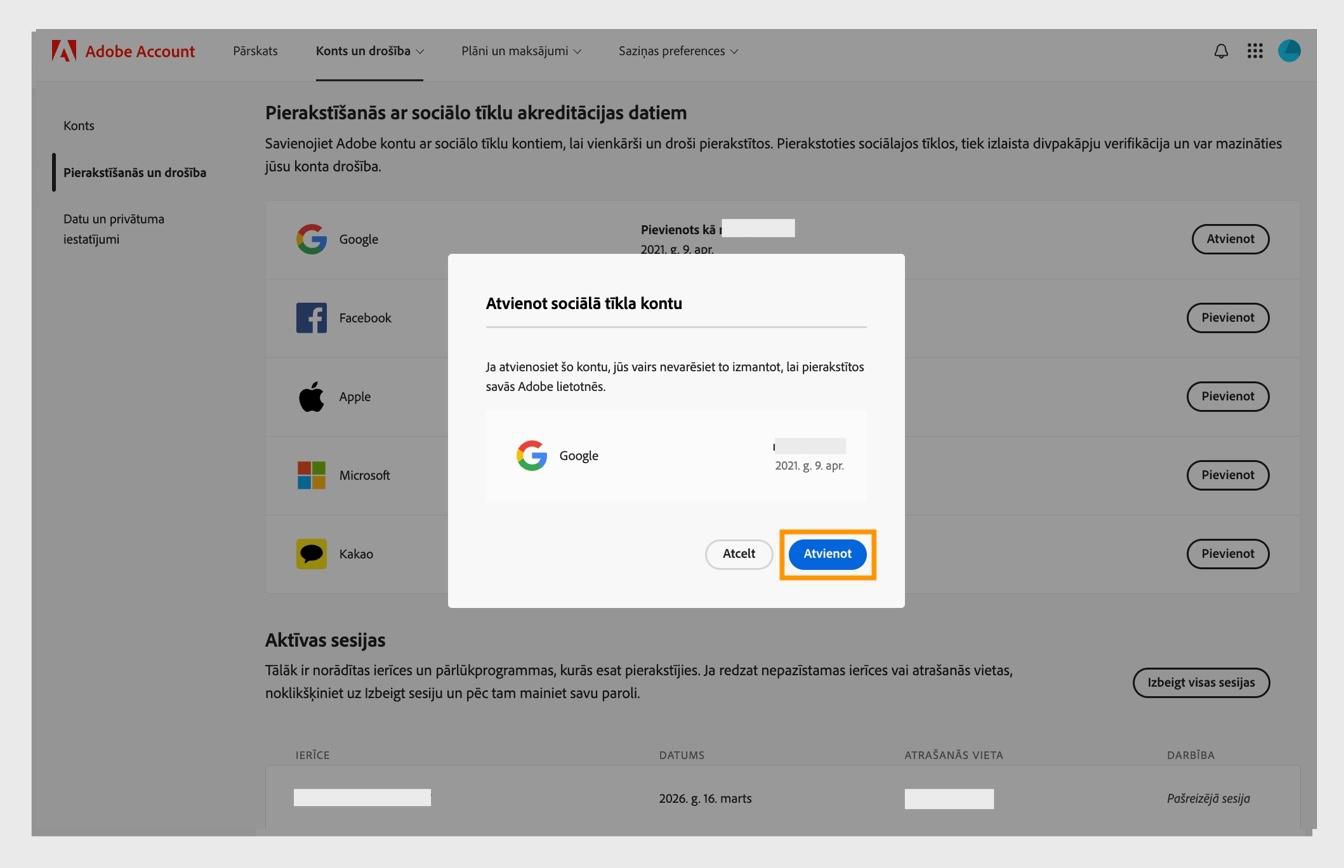Click the Google logo icon in the dialog
1344x868 pixels.
[x=531, y=455]
